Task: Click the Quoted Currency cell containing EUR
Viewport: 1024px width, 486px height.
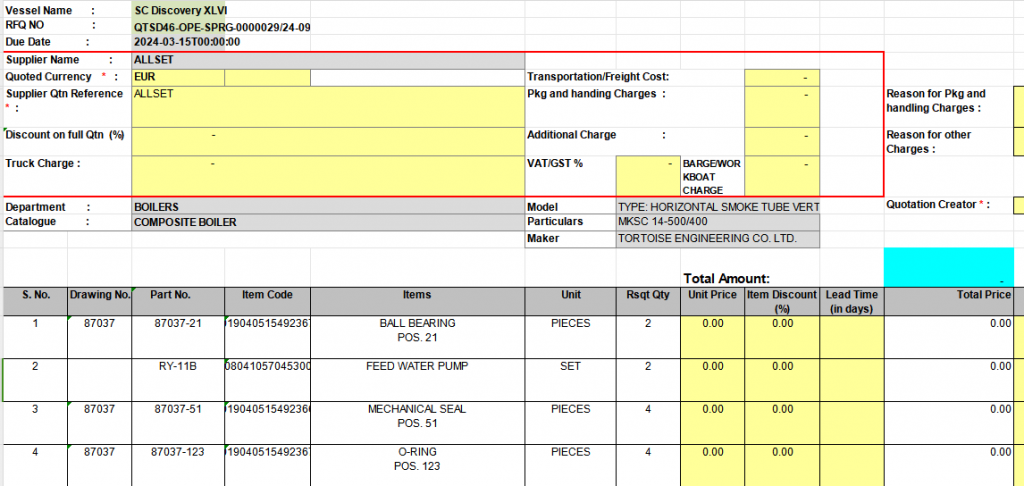Action: click(x=177, y=77)
